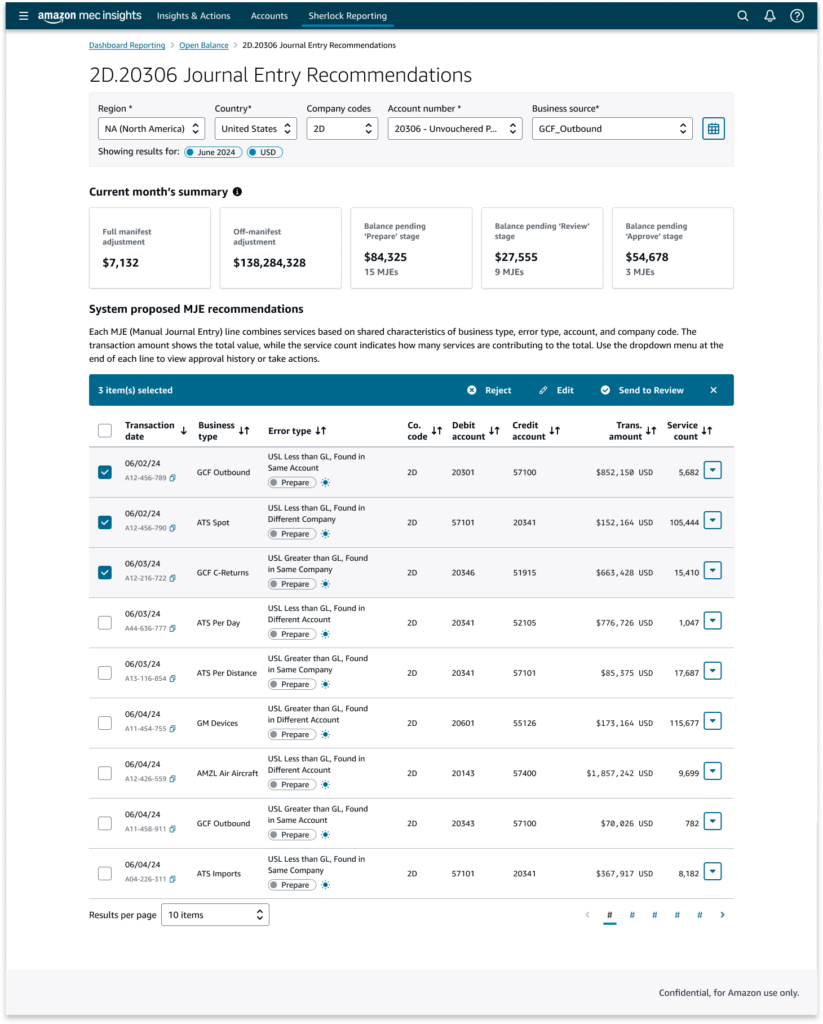The width and height of the screenshot is (823, 1024).
Task: Remove the June 2024 filter chip
Action: pyautogui.click(x=213, y=152)
